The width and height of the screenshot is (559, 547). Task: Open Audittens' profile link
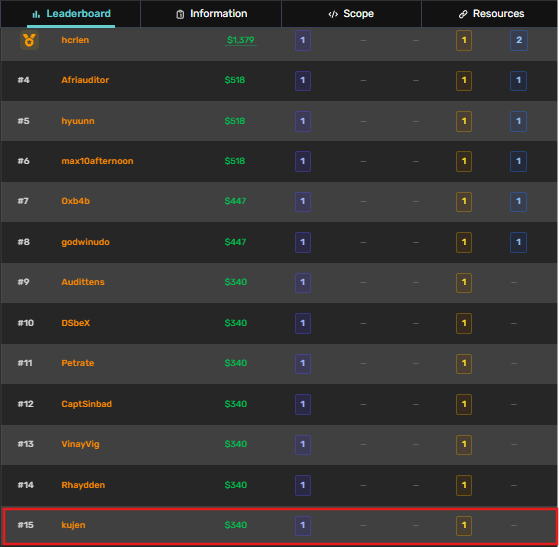pos(83,282)
